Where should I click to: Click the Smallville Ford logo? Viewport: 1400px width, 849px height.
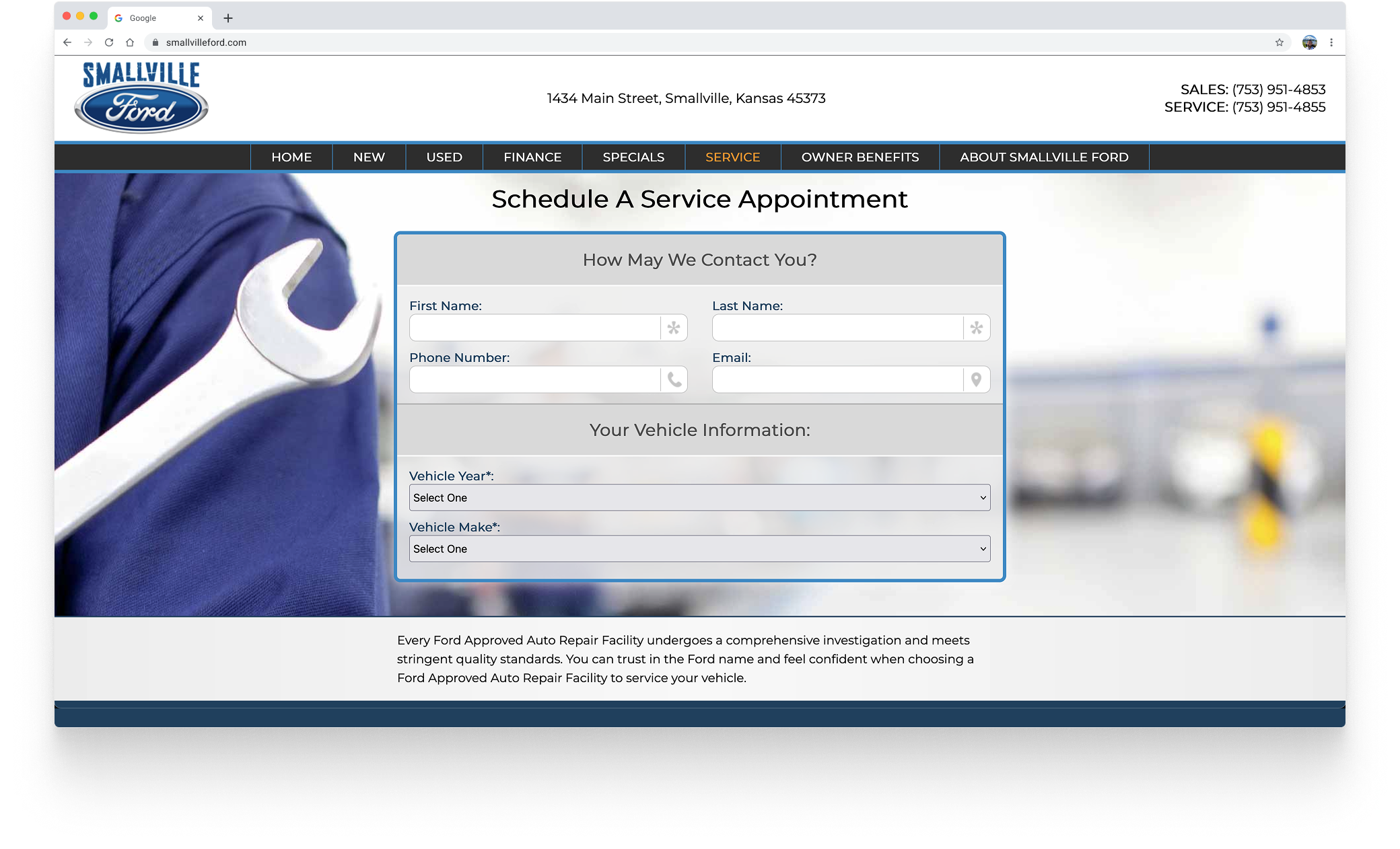pyautogui.click(x=141, y=98)
